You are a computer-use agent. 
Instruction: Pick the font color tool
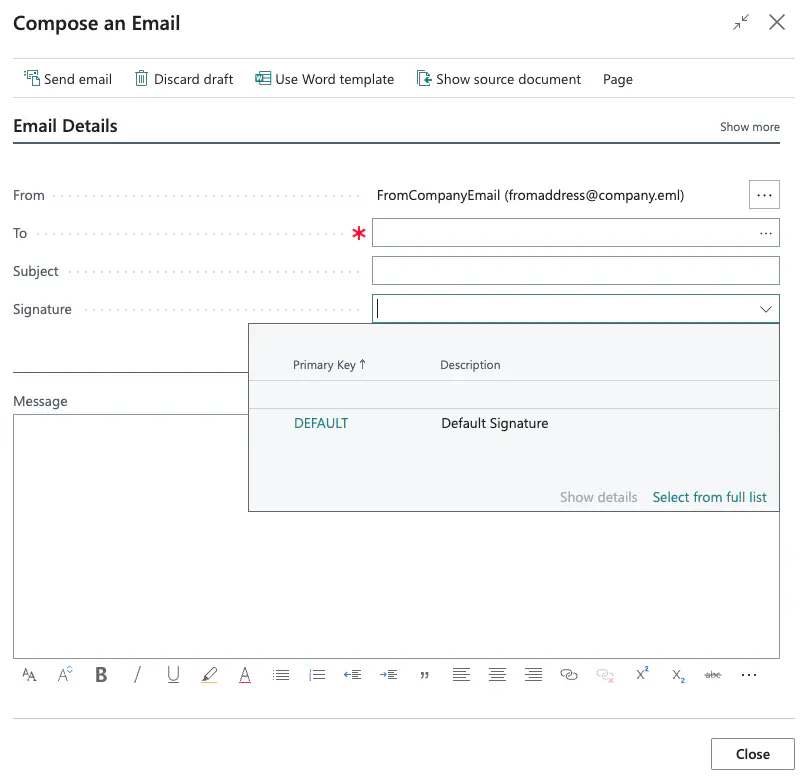[245, 675]
